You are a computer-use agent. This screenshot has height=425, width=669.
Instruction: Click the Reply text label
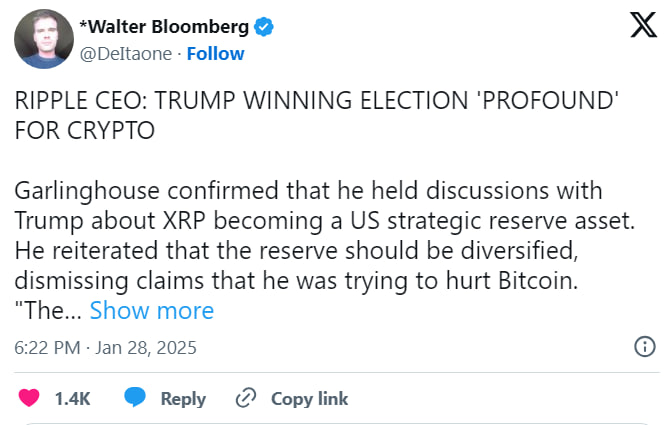183,398
